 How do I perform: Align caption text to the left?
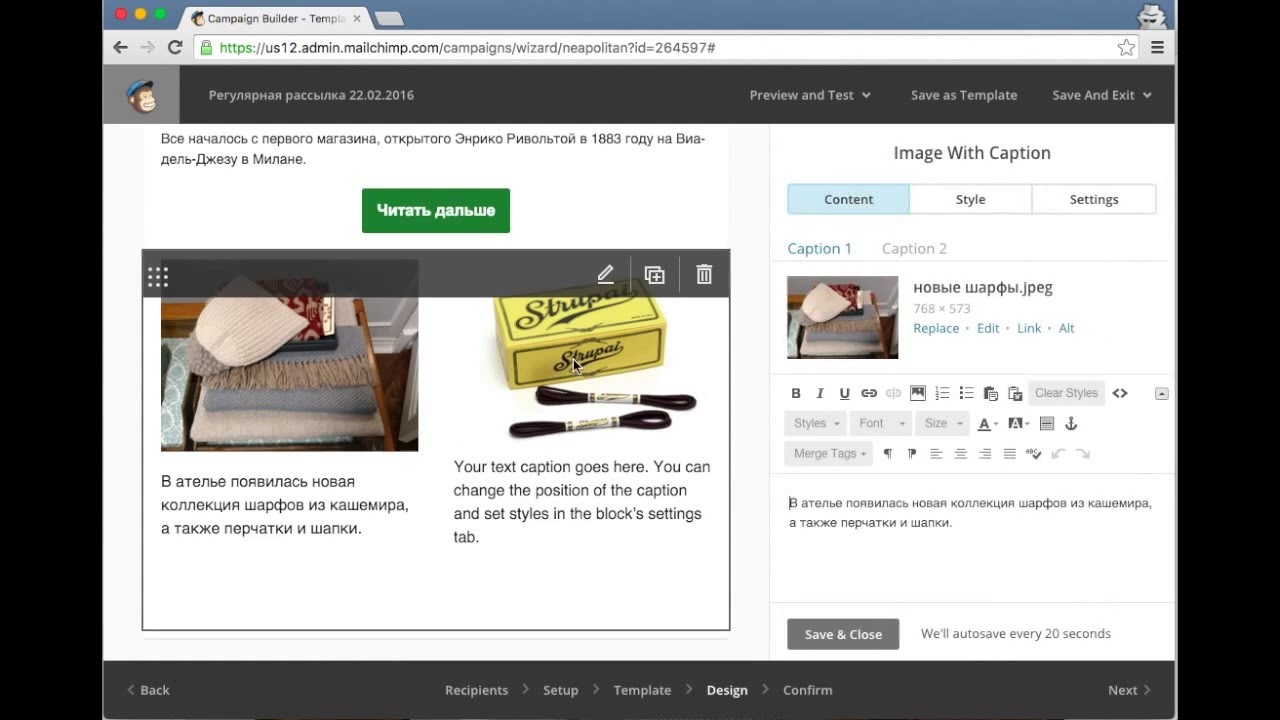click(936, 454)
